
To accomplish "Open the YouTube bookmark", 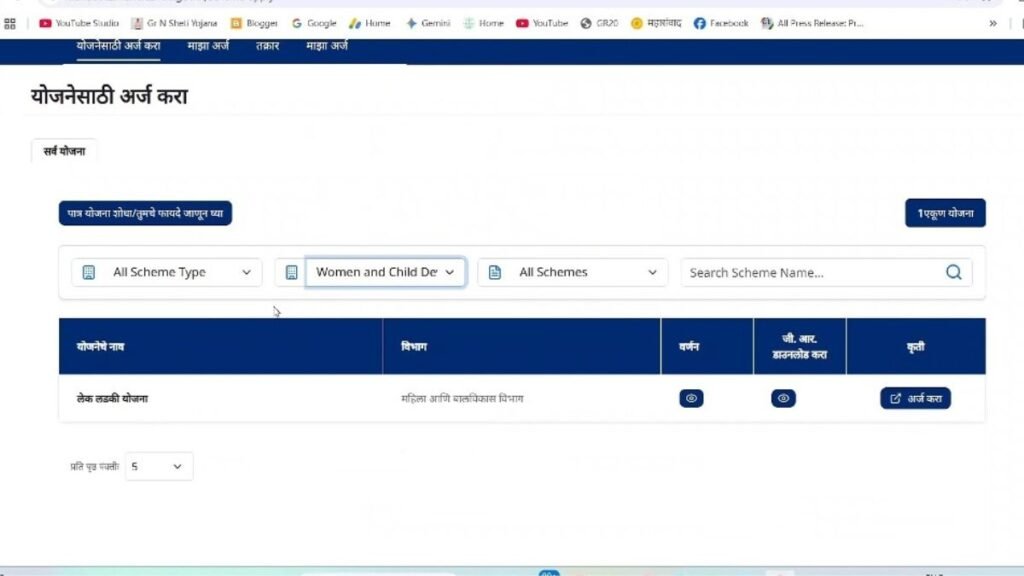I will [542, 24].
